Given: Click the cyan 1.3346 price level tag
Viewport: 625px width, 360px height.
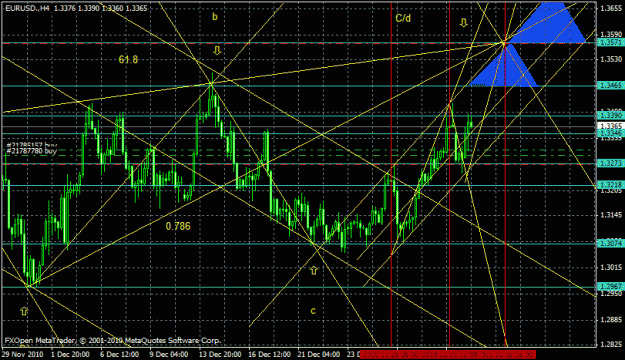Looking at the screenshot, I should (x=610, y=133).
